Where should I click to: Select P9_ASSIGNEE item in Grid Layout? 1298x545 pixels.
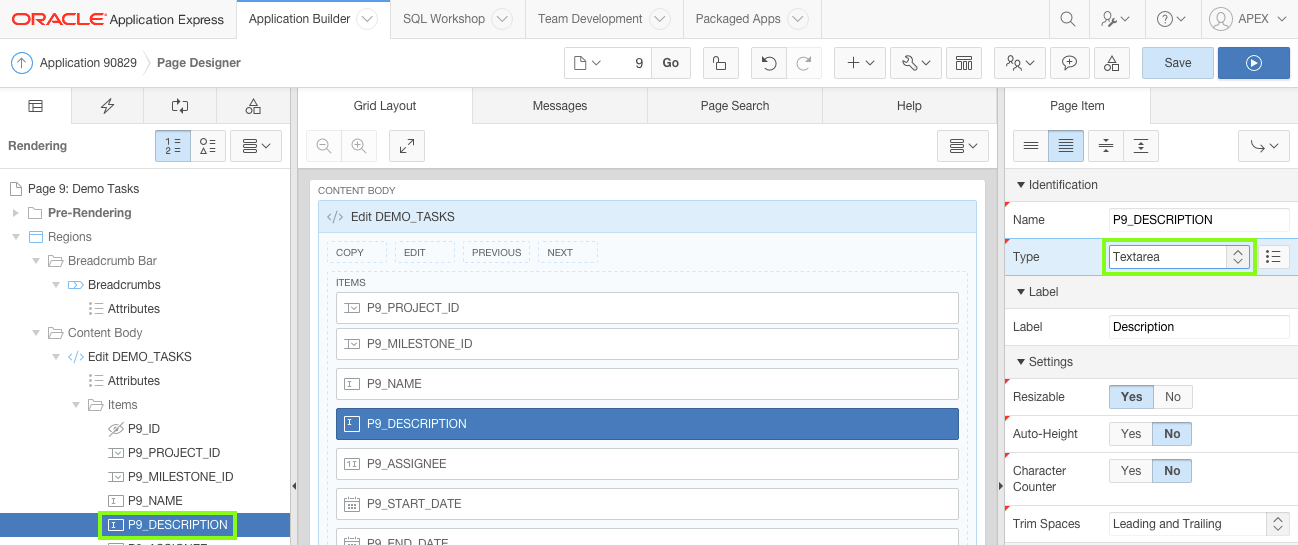click(x=647, y=464)
